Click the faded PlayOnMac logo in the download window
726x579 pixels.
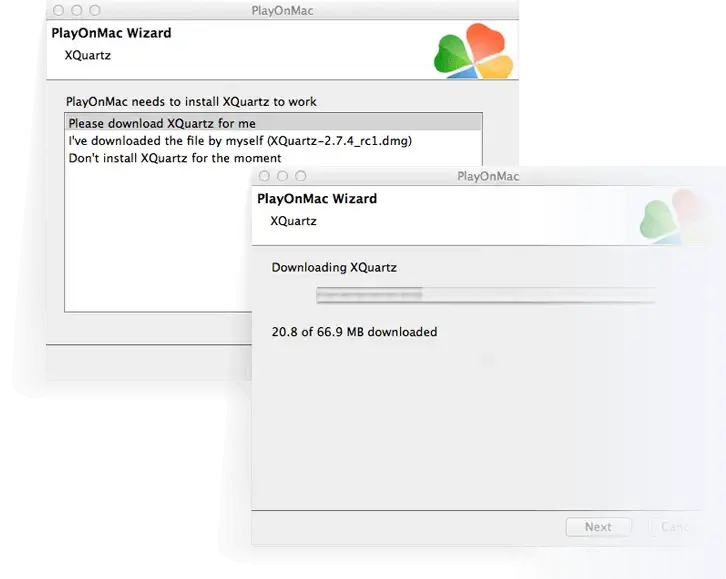point(674,217)
